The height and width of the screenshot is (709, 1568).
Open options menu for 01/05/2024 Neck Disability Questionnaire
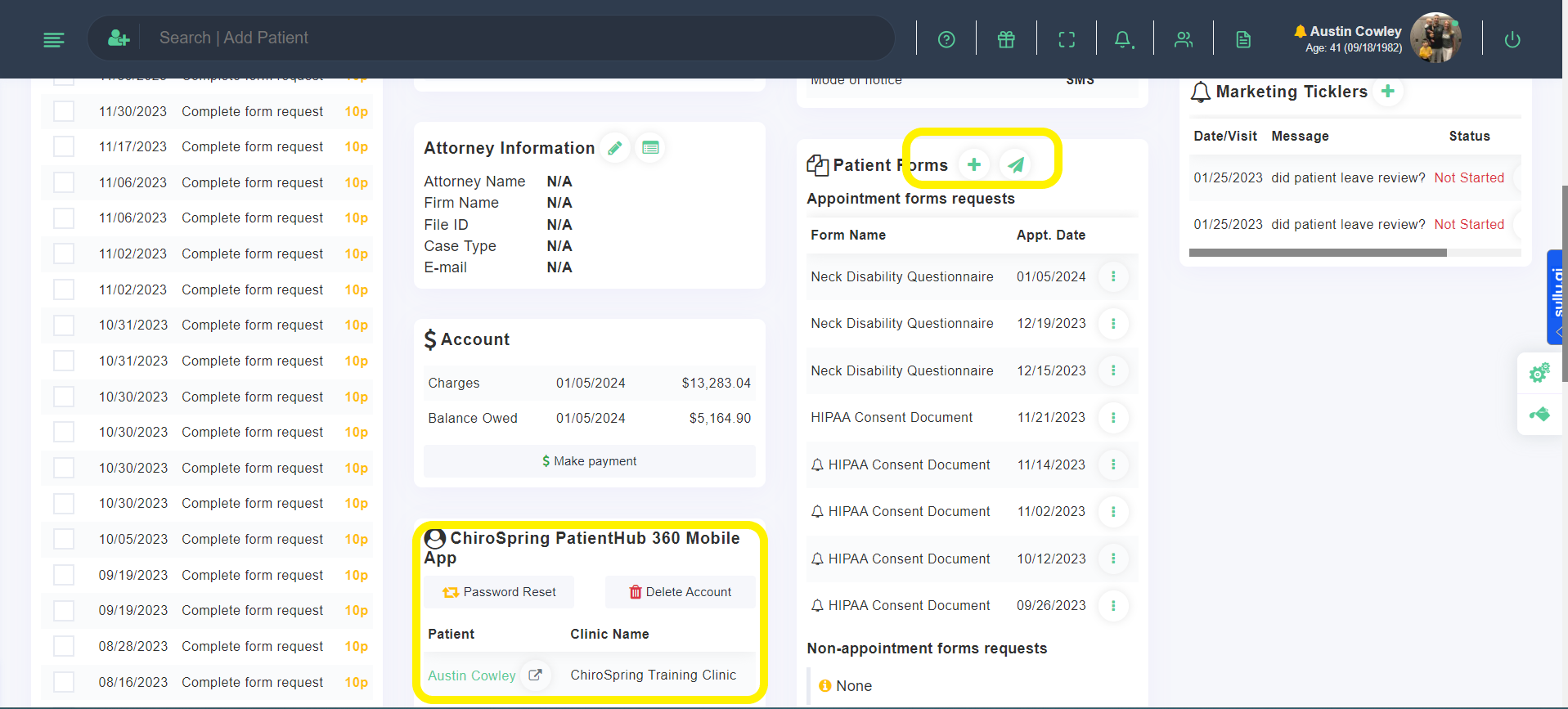[x=1113, y=276]
